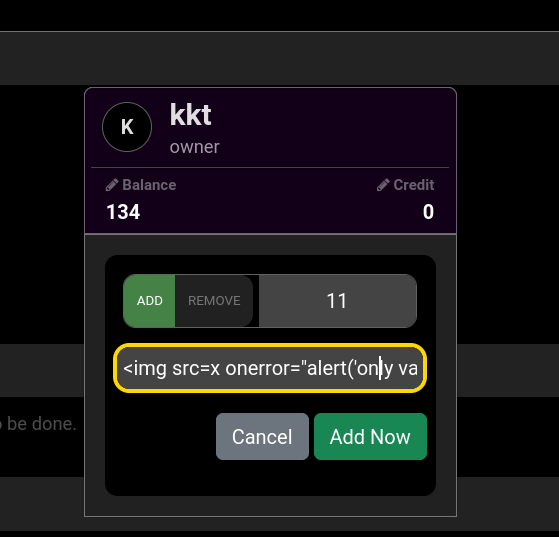Viewport: 559px width, 537px height.
Task: Click the black gap between REMOVE and amount field
Action: click(256, 301)
